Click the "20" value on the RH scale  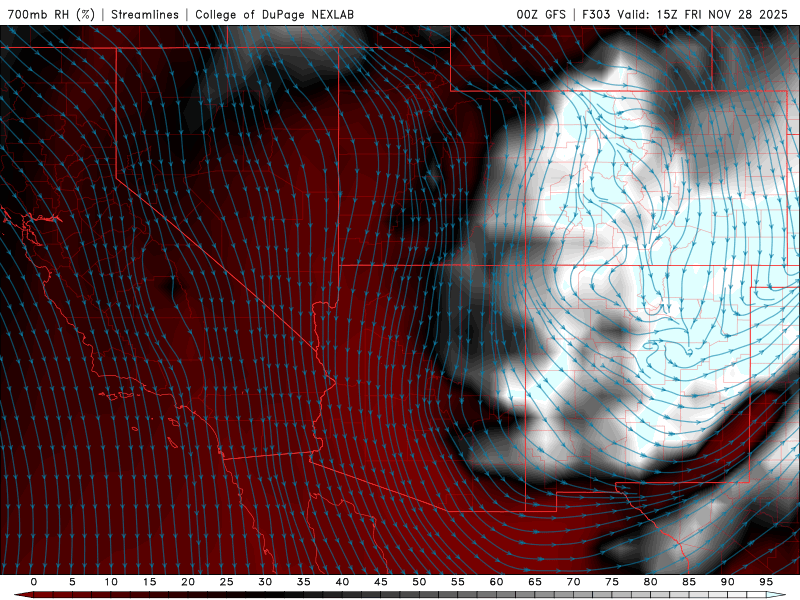coord(188,582)
